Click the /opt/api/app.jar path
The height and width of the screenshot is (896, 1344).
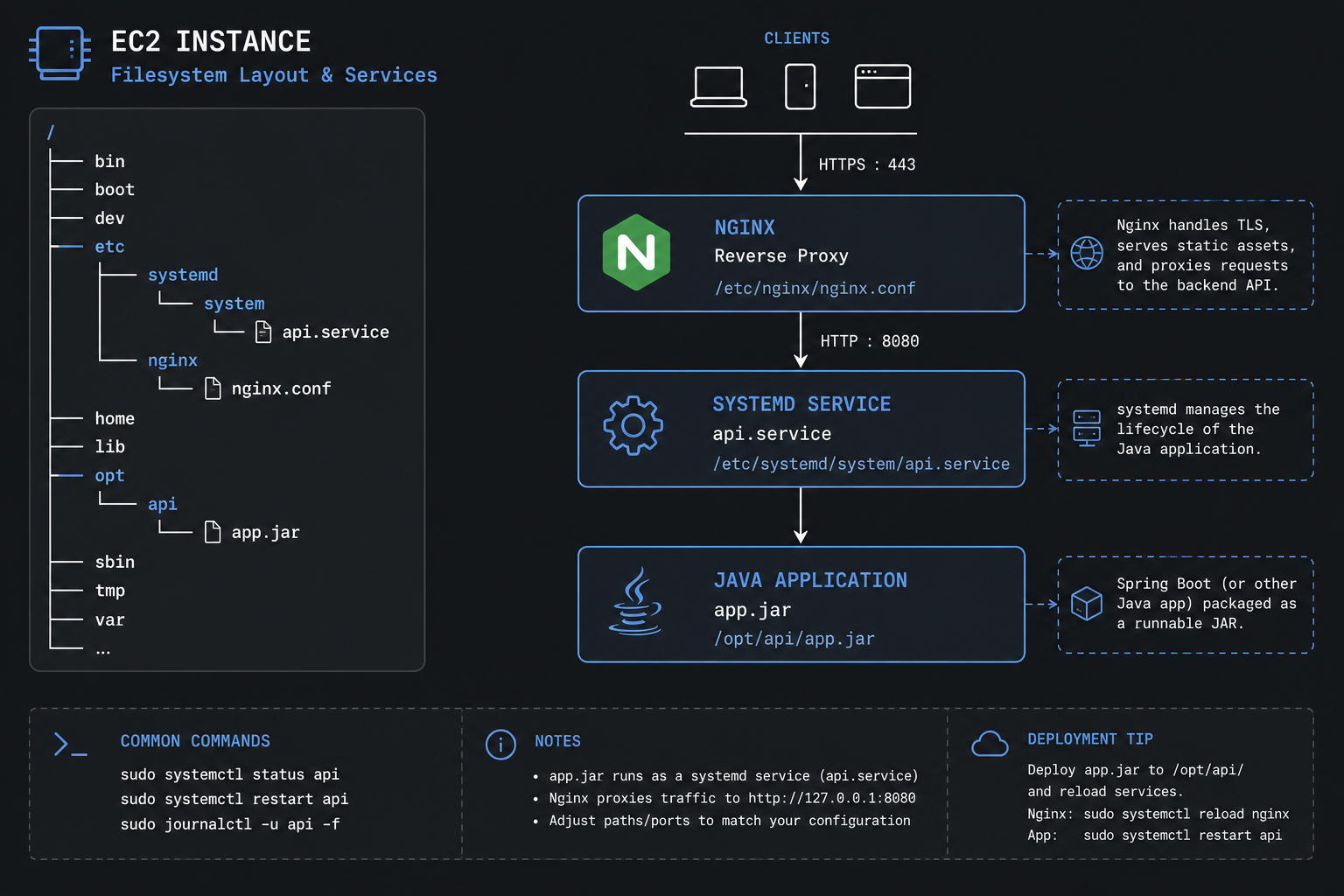794,639
